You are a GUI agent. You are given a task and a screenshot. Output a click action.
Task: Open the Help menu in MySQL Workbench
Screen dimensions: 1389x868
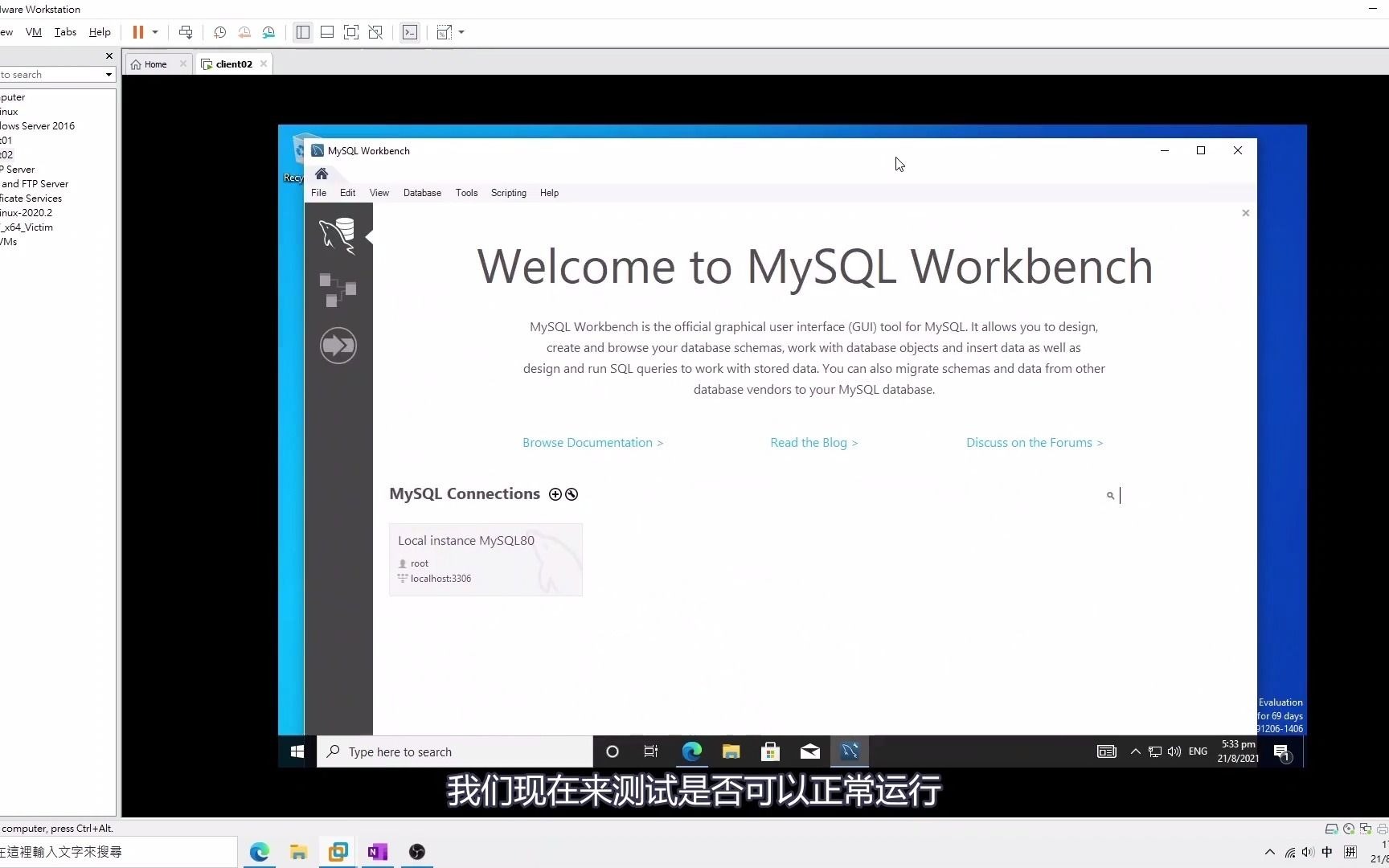(x=549, y=193)
